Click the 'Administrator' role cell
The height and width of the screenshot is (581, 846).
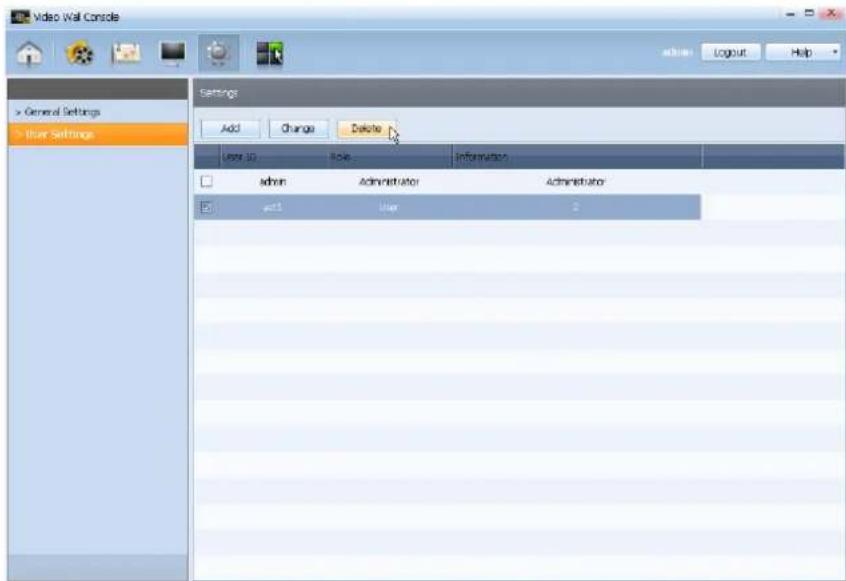point(389,182)
